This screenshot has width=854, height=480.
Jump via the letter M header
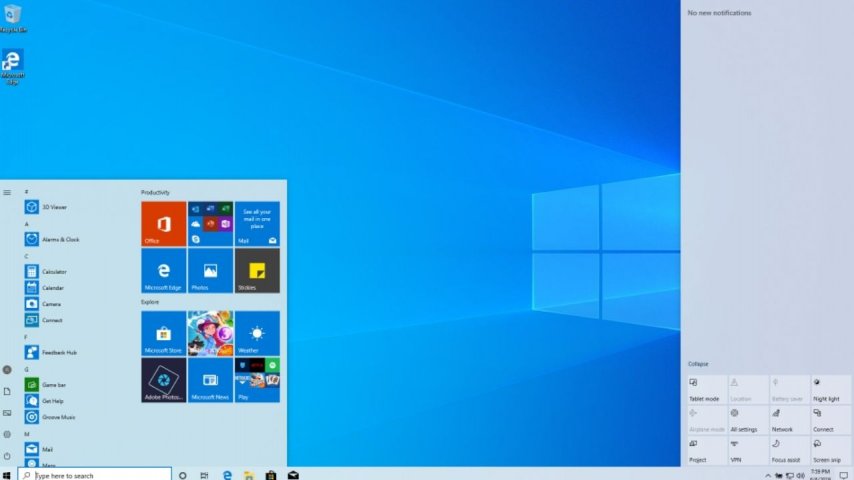tap(27, 434)
